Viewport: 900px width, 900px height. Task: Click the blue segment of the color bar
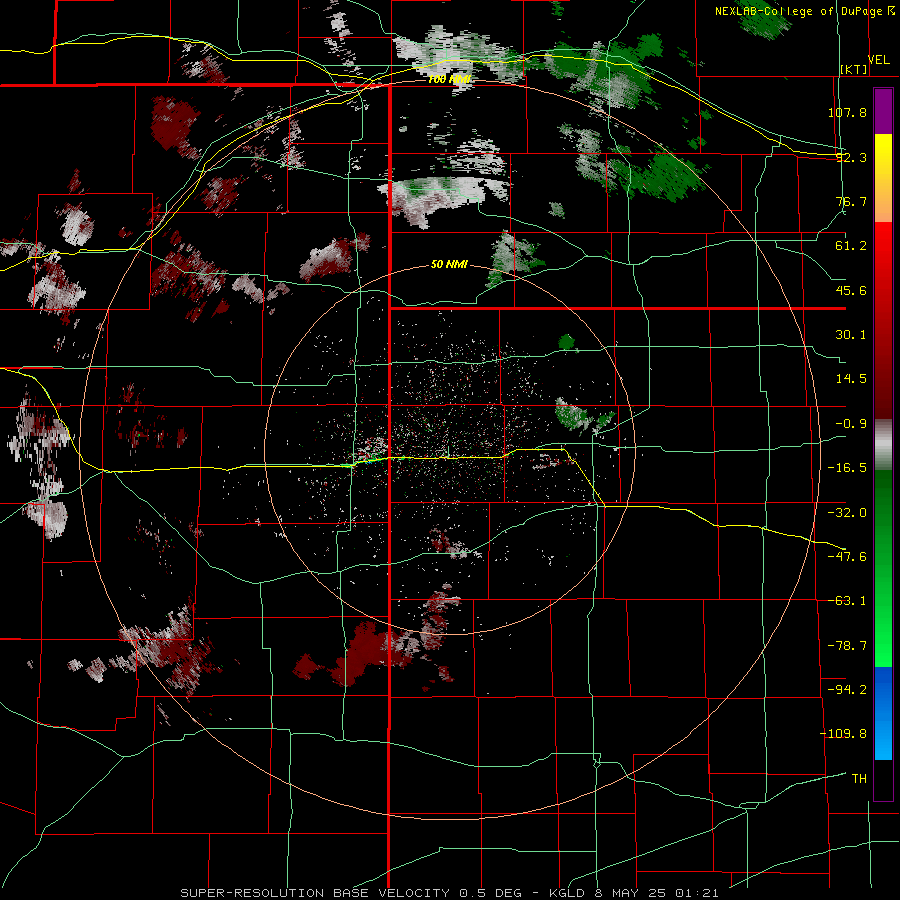883,713
